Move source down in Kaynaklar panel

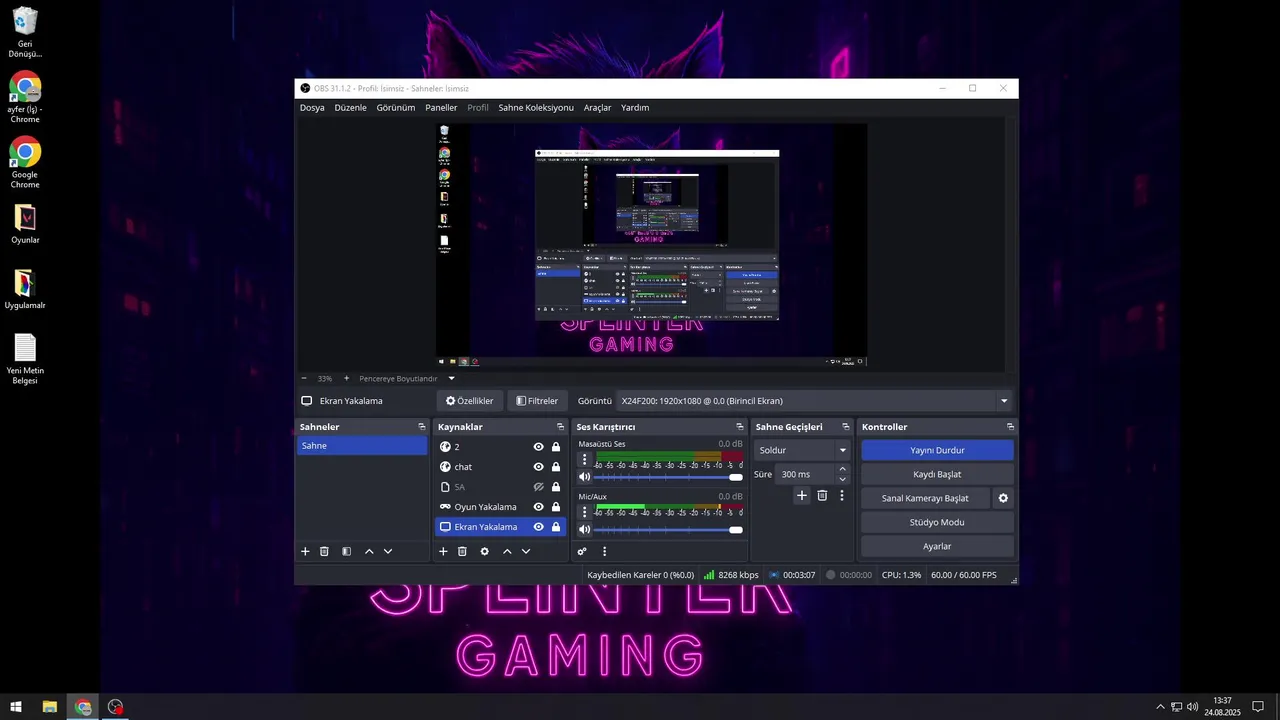[x=526, y=551]
